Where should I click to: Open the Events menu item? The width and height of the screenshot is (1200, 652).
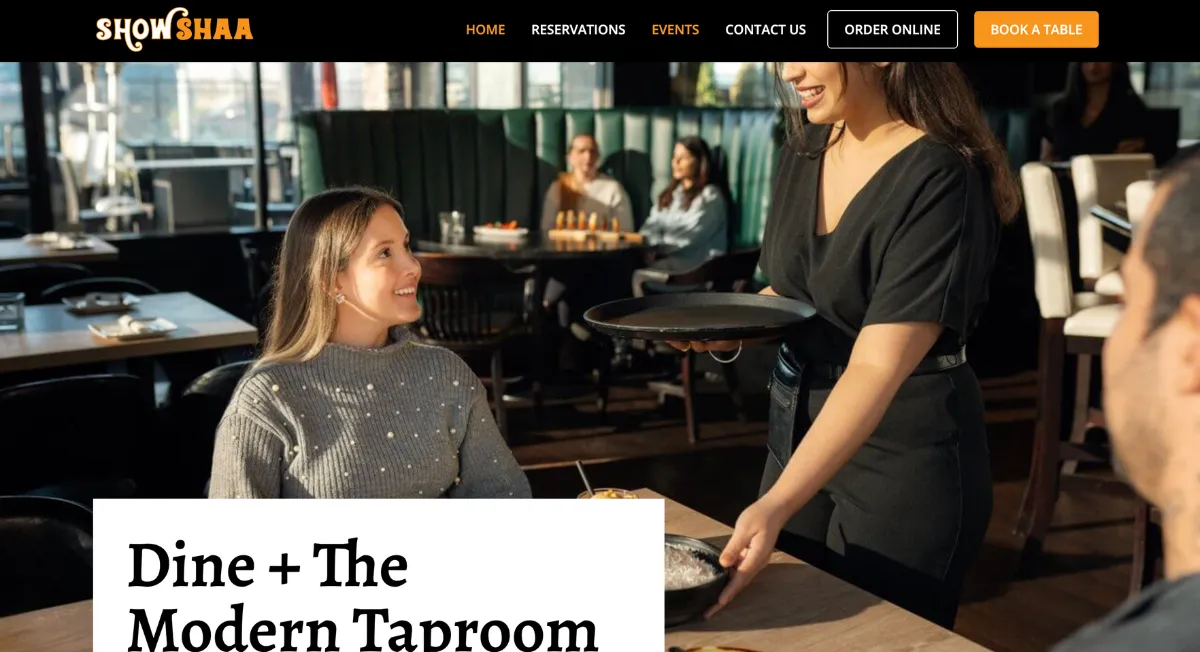(675, 30)
